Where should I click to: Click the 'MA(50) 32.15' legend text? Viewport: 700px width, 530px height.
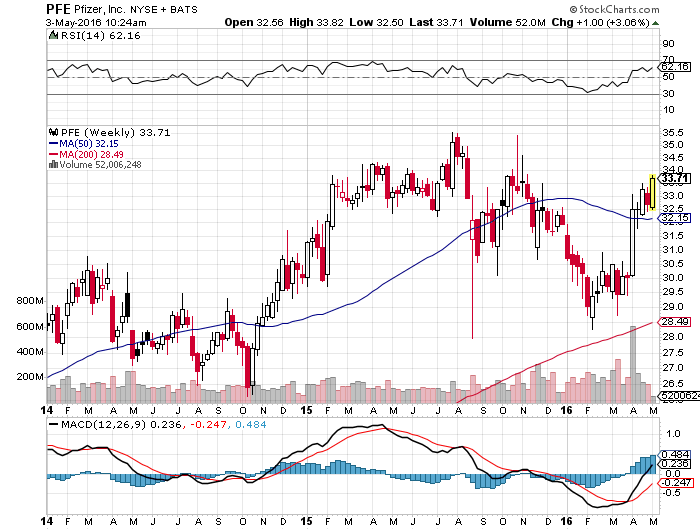point(89,143)
